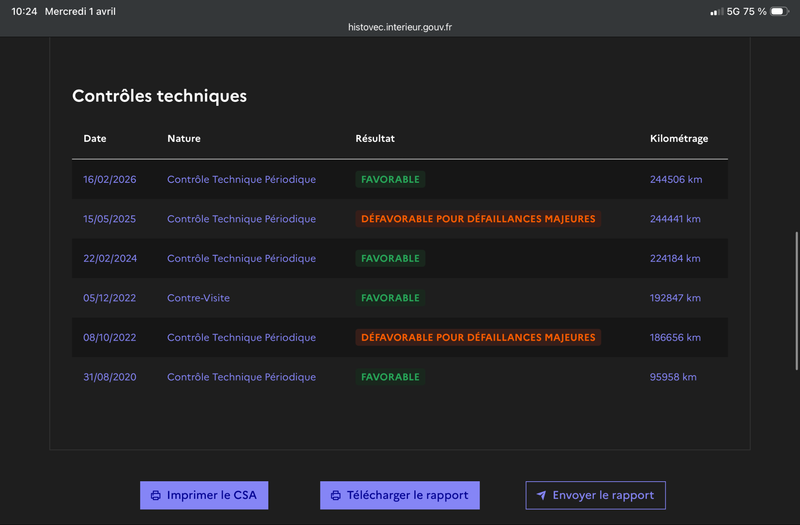Click the 08/10/2022 date entry

click(x=110, y=337)
